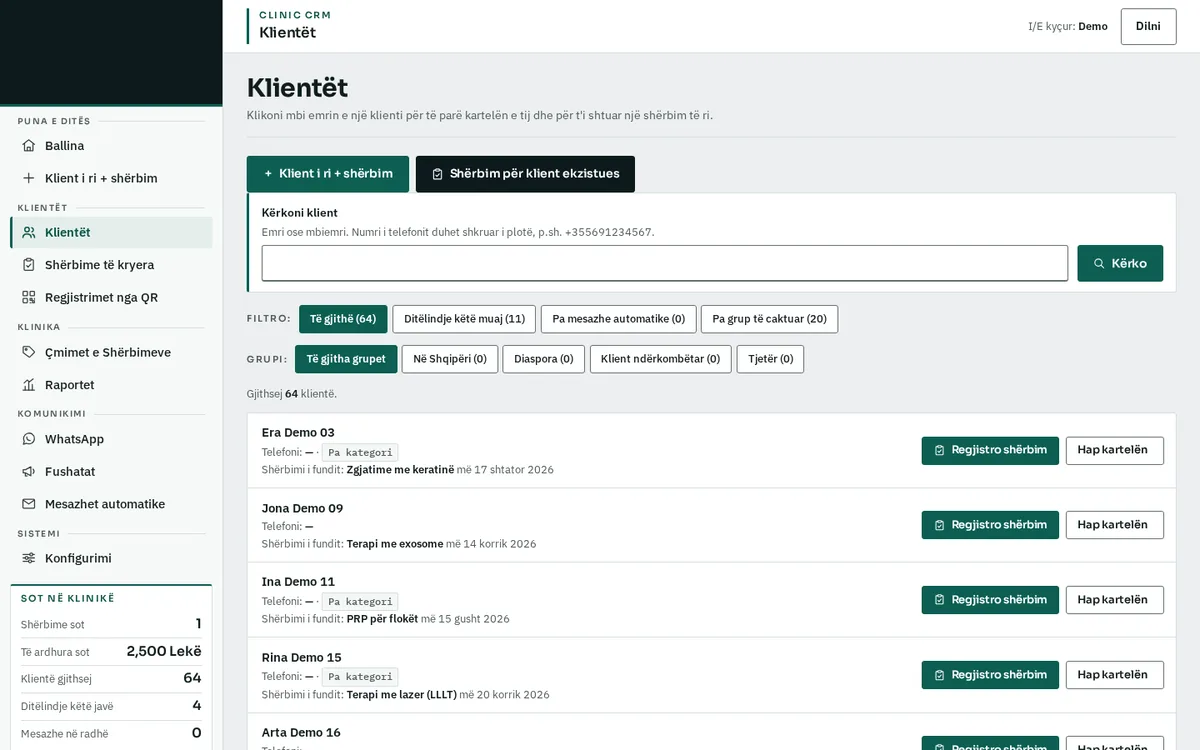Image resolution: width=1200 pixels, height=750 pixels.
Task: Click Terapi me exosome service text
Action: (x=395, y=544)
